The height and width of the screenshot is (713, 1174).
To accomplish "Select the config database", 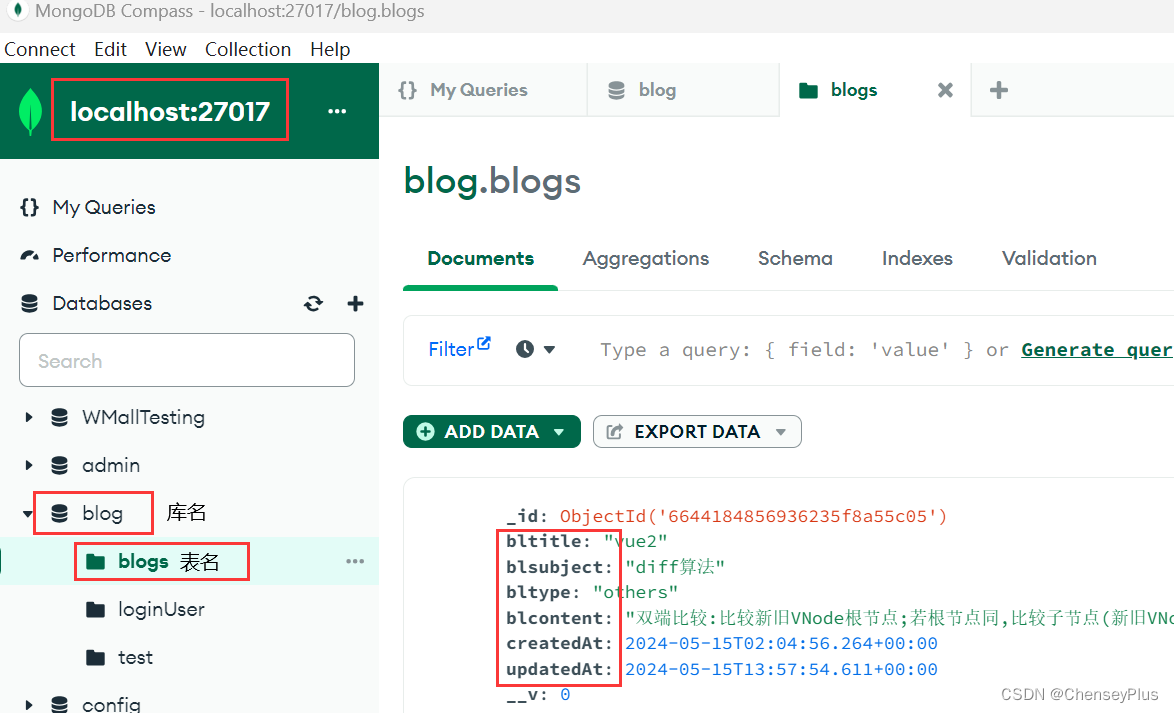I will 111,704.
